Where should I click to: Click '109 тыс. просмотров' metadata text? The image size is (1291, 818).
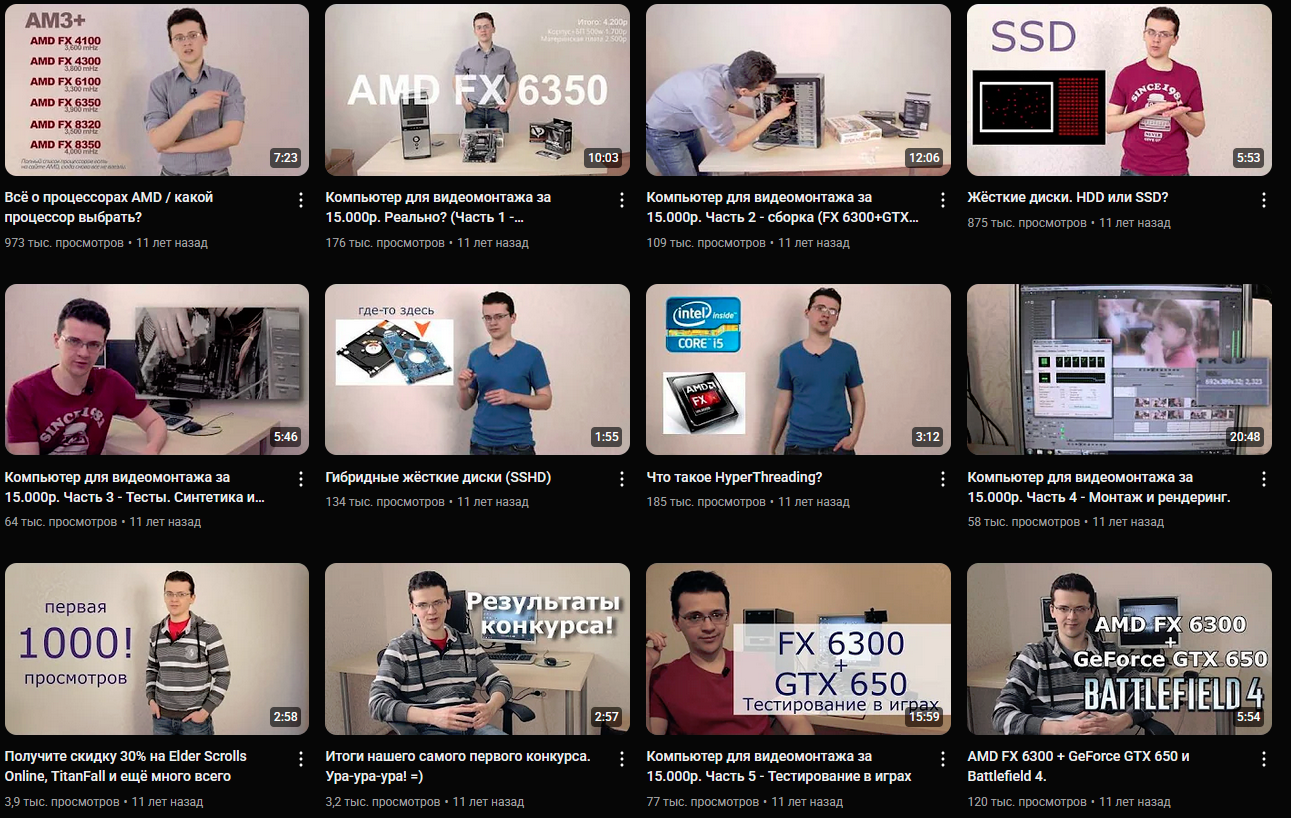point(706,243)
